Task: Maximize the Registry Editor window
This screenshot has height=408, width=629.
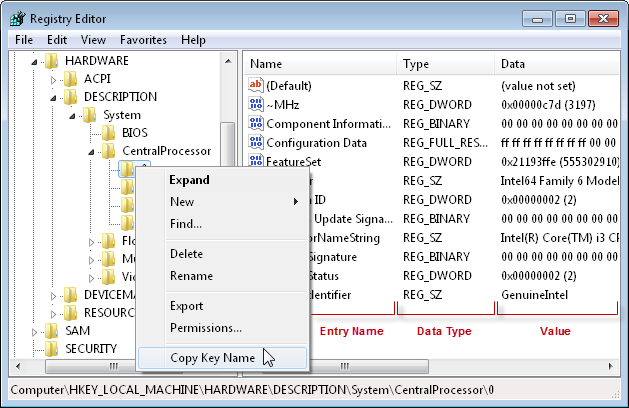Action: point(570,19)
